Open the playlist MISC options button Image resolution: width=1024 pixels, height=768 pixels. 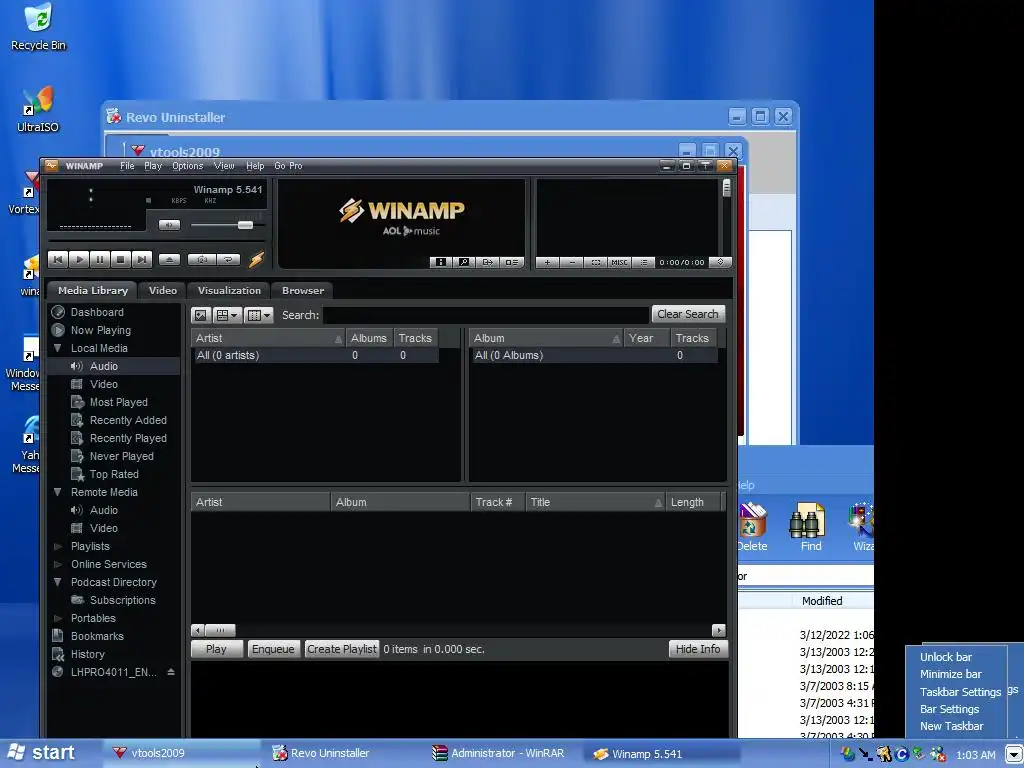(619, 263)
